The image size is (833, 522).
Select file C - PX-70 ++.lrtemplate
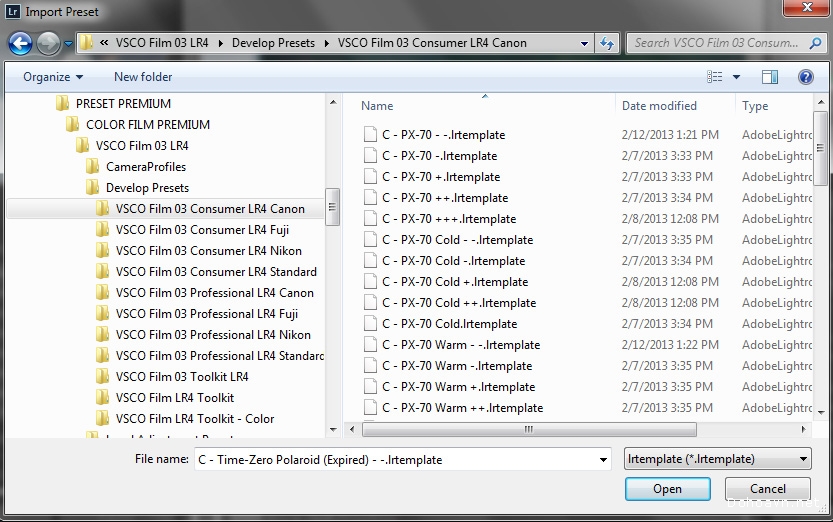coord(445,198)
